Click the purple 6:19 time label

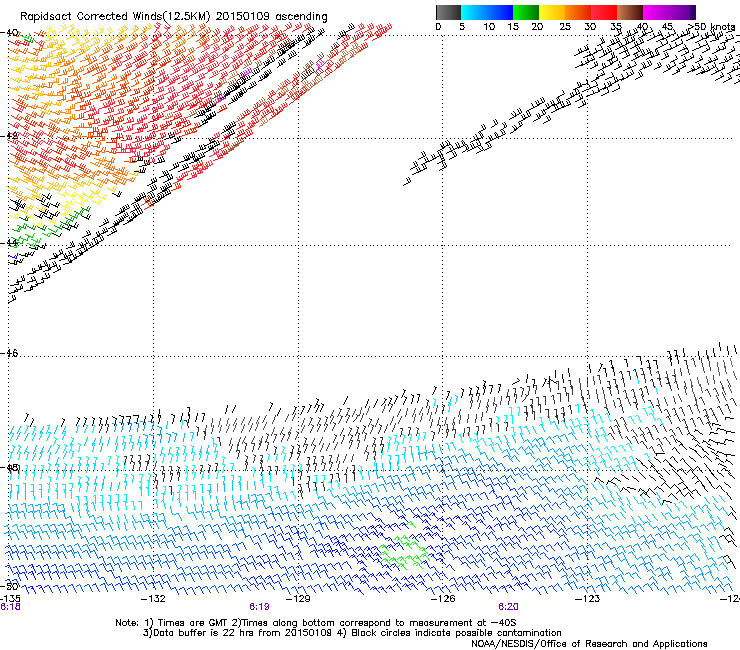(259, 607)
